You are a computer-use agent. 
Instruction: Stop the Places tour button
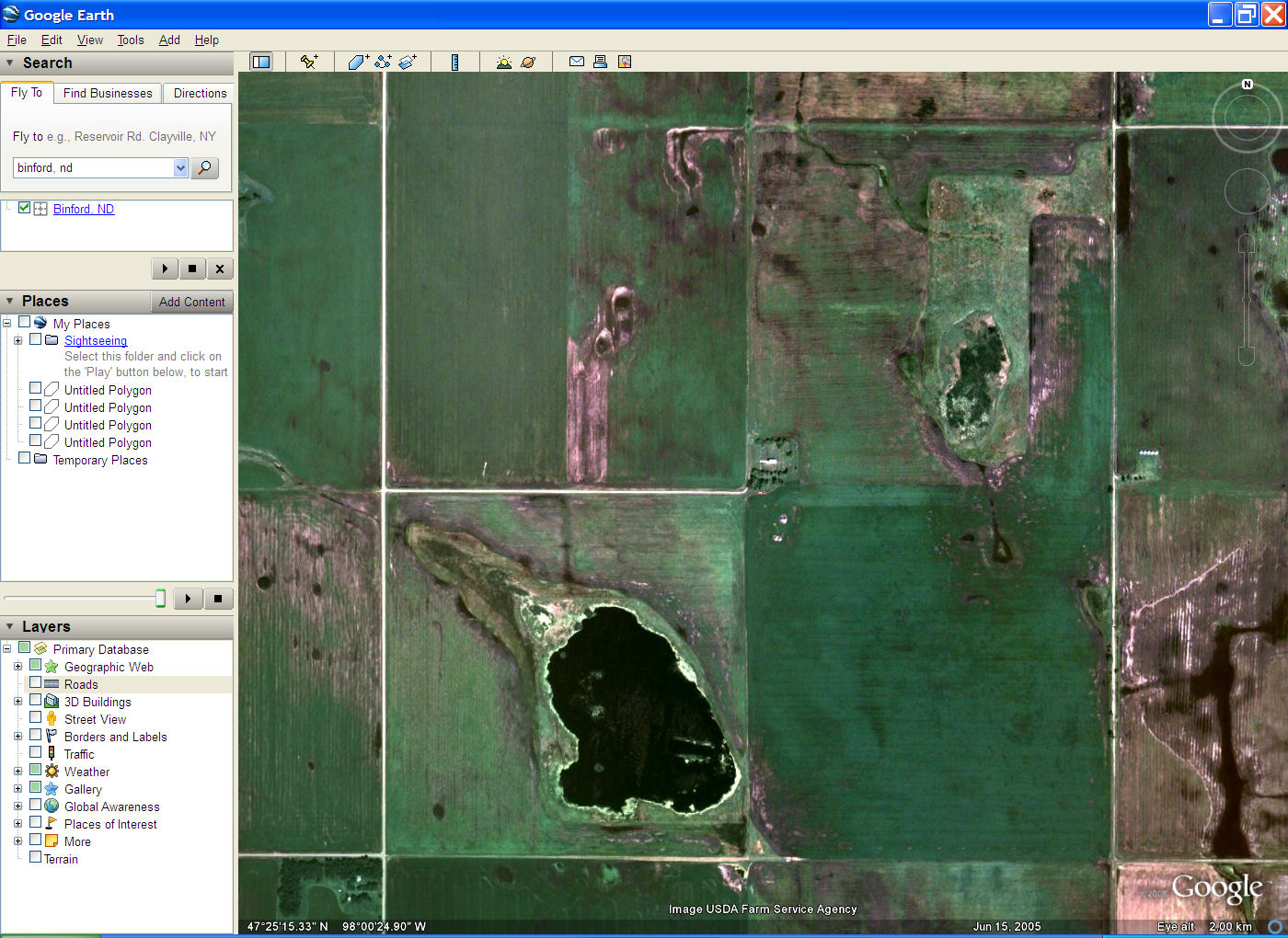pos(218,599)
